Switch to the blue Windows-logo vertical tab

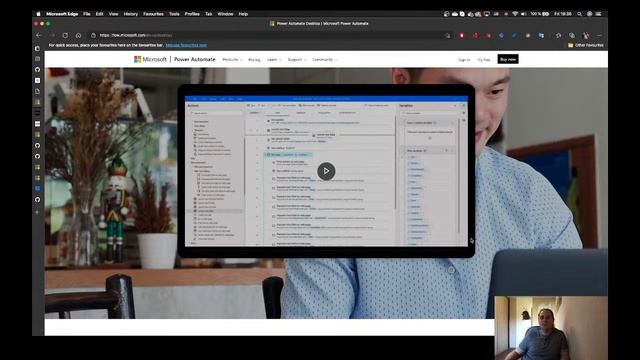[37, 189]
